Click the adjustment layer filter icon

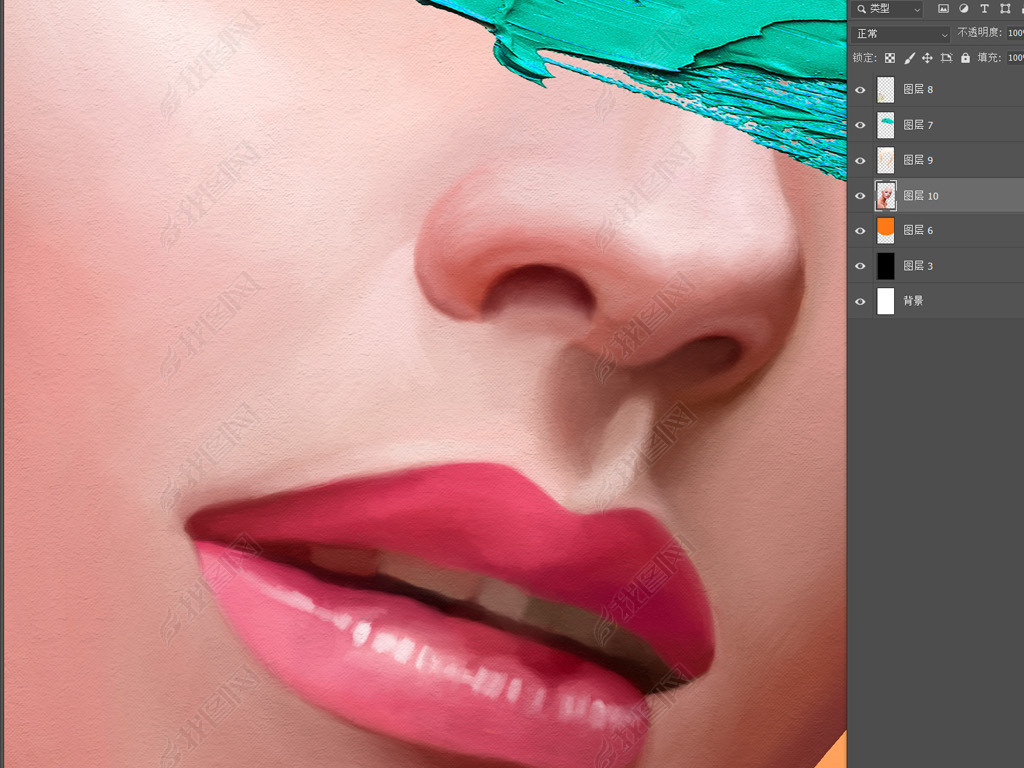point(964,9)
